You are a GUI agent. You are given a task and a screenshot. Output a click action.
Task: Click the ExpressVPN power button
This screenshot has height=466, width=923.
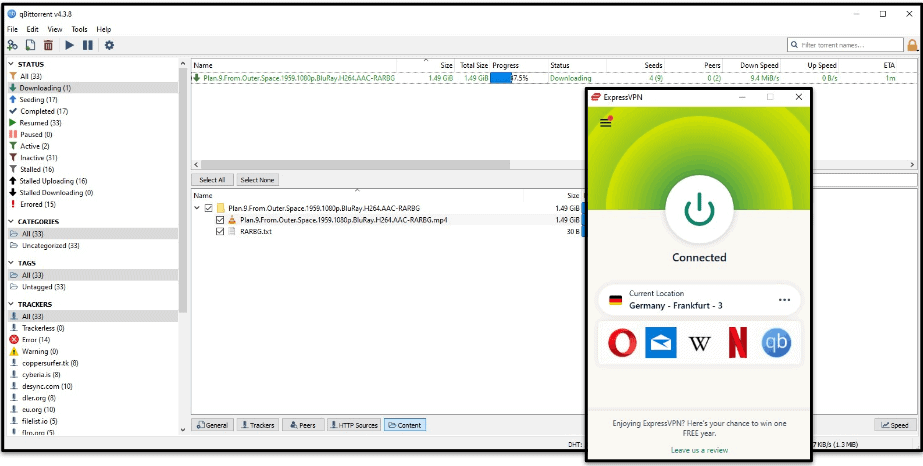coord(699,209)
